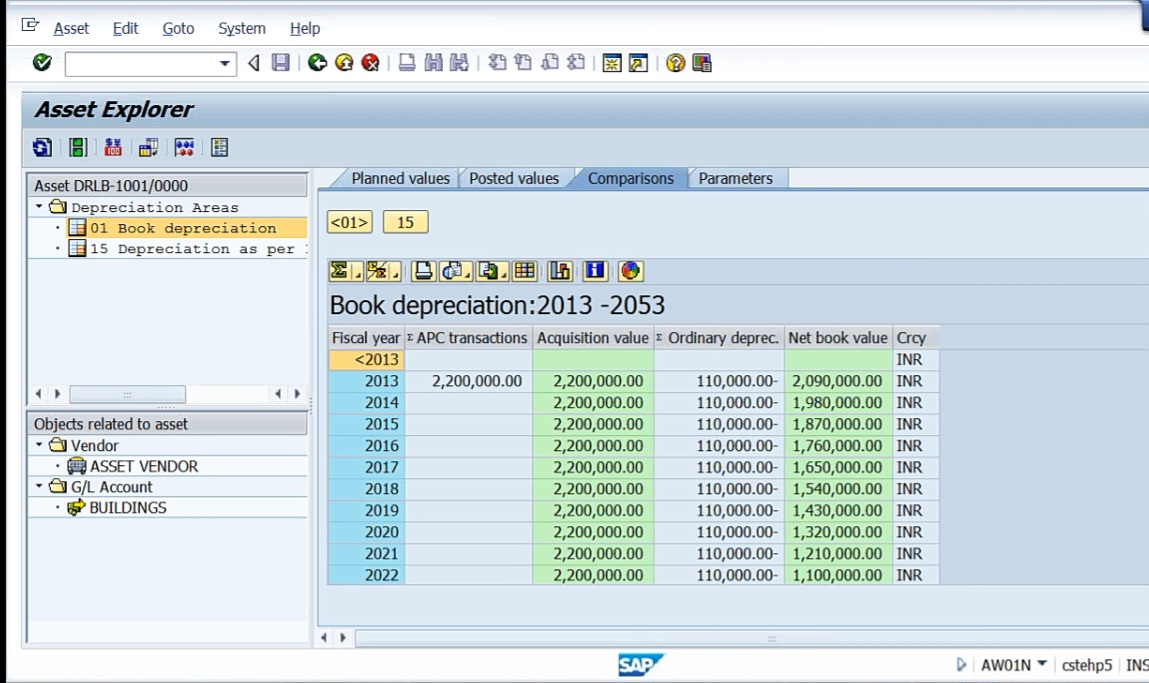Click the colorful pie chart icon
The width and height of the screenshot is (1149, 683).
click(x=630, y=271)
